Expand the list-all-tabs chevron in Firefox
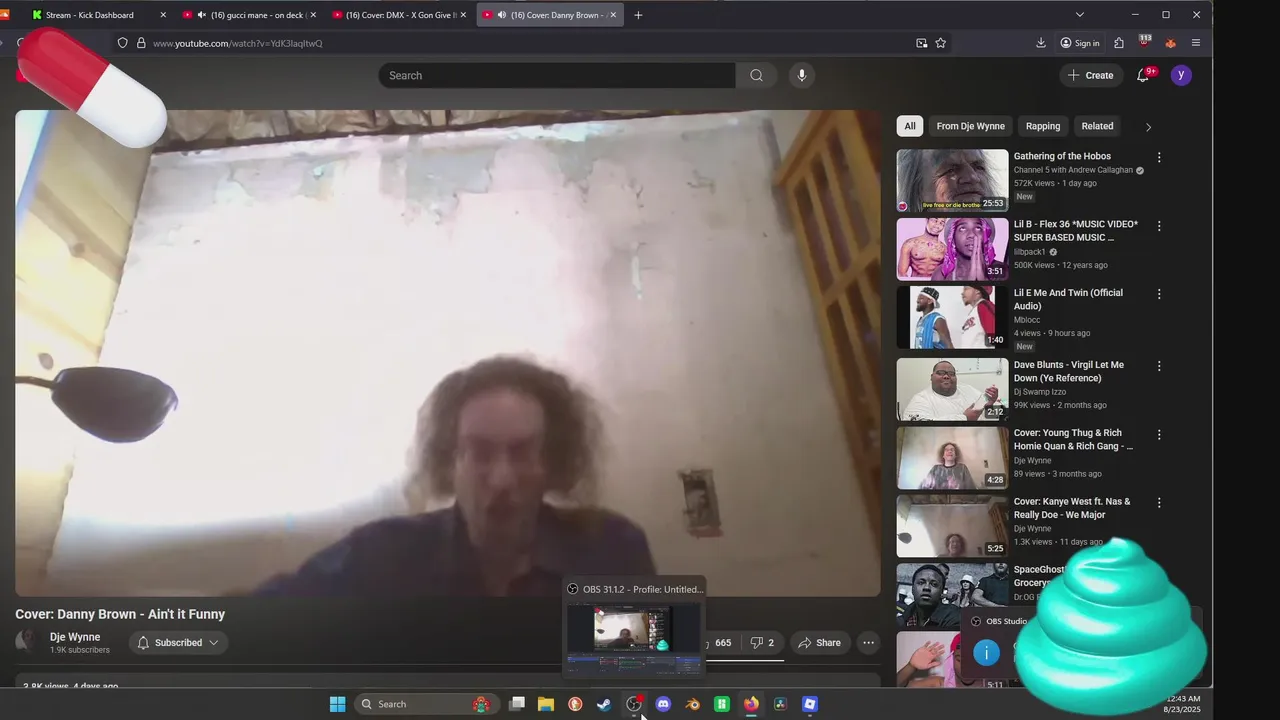Screen dimensions: 1280x720 [x=1079, y=15]
